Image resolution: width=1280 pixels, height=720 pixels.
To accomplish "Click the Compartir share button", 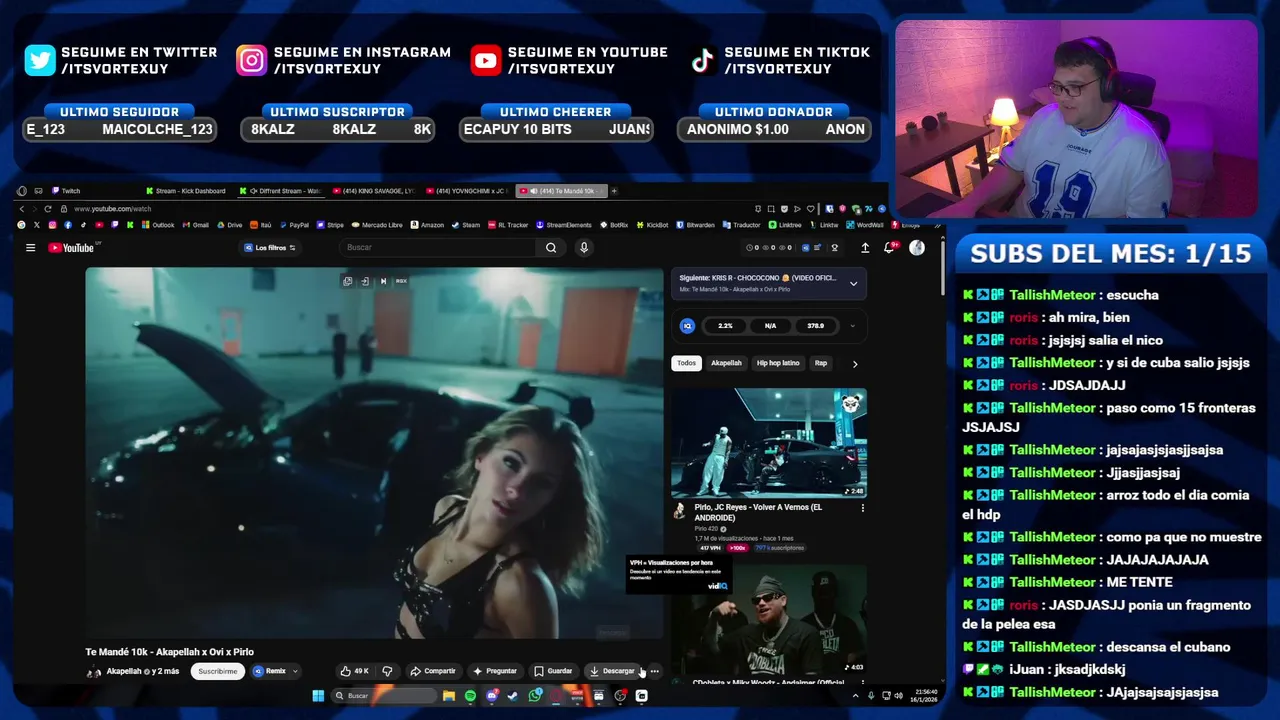I will click(x=433, y=671).
